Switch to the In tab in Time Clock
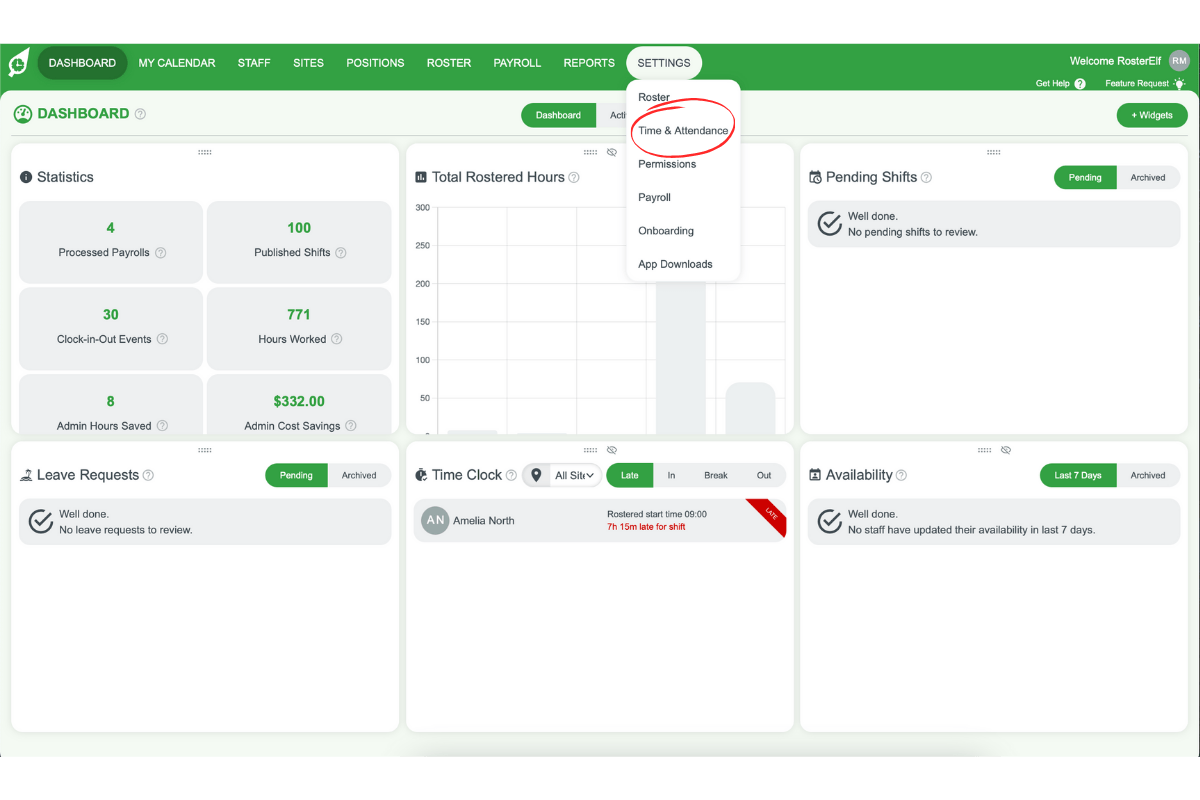 [x=670, y=475]
